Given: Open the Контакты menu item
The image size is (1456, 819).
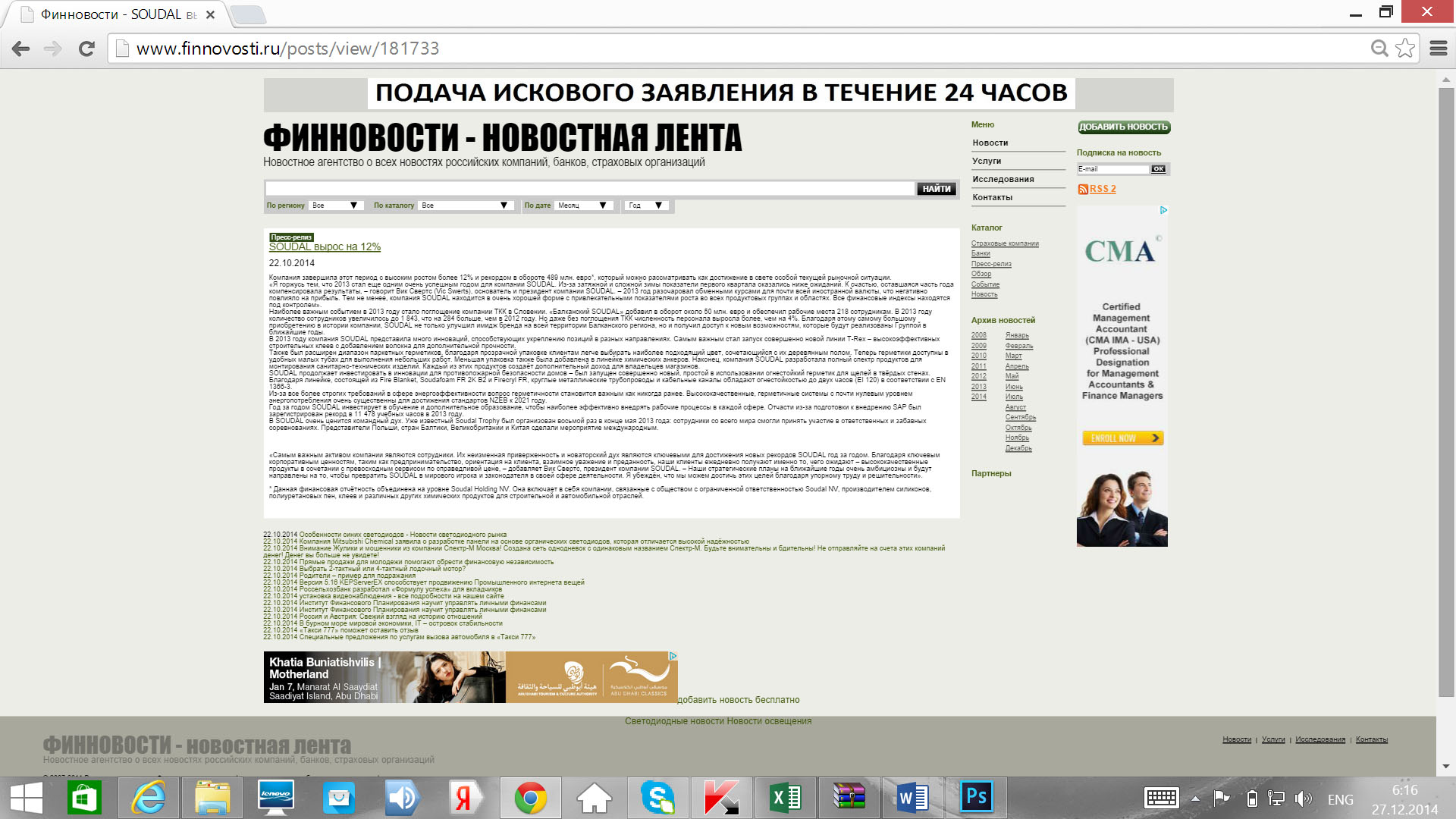Looking at the screenshot, I should [992, 197].
